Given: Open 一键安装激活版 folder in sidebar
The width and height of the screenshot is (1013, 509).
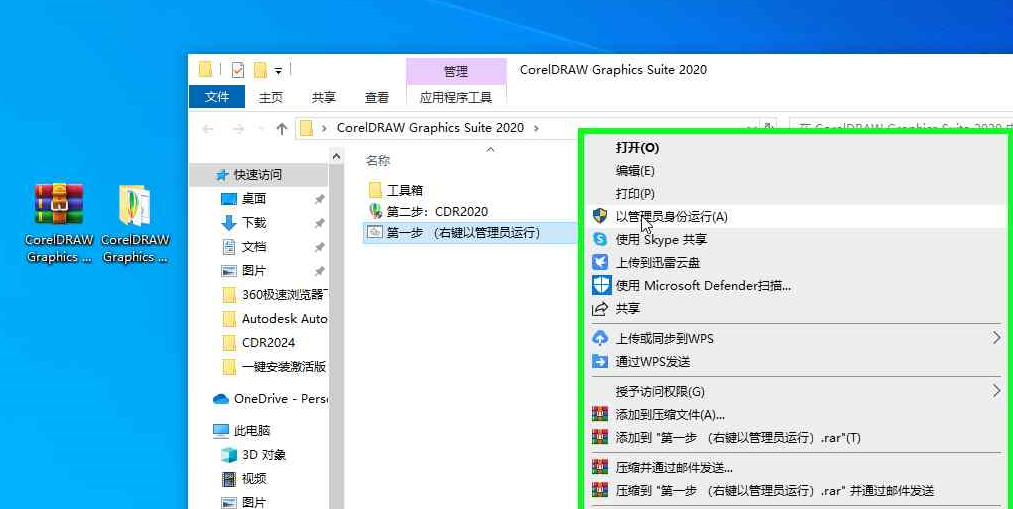Looking at the screenshot, I should 275,367.
